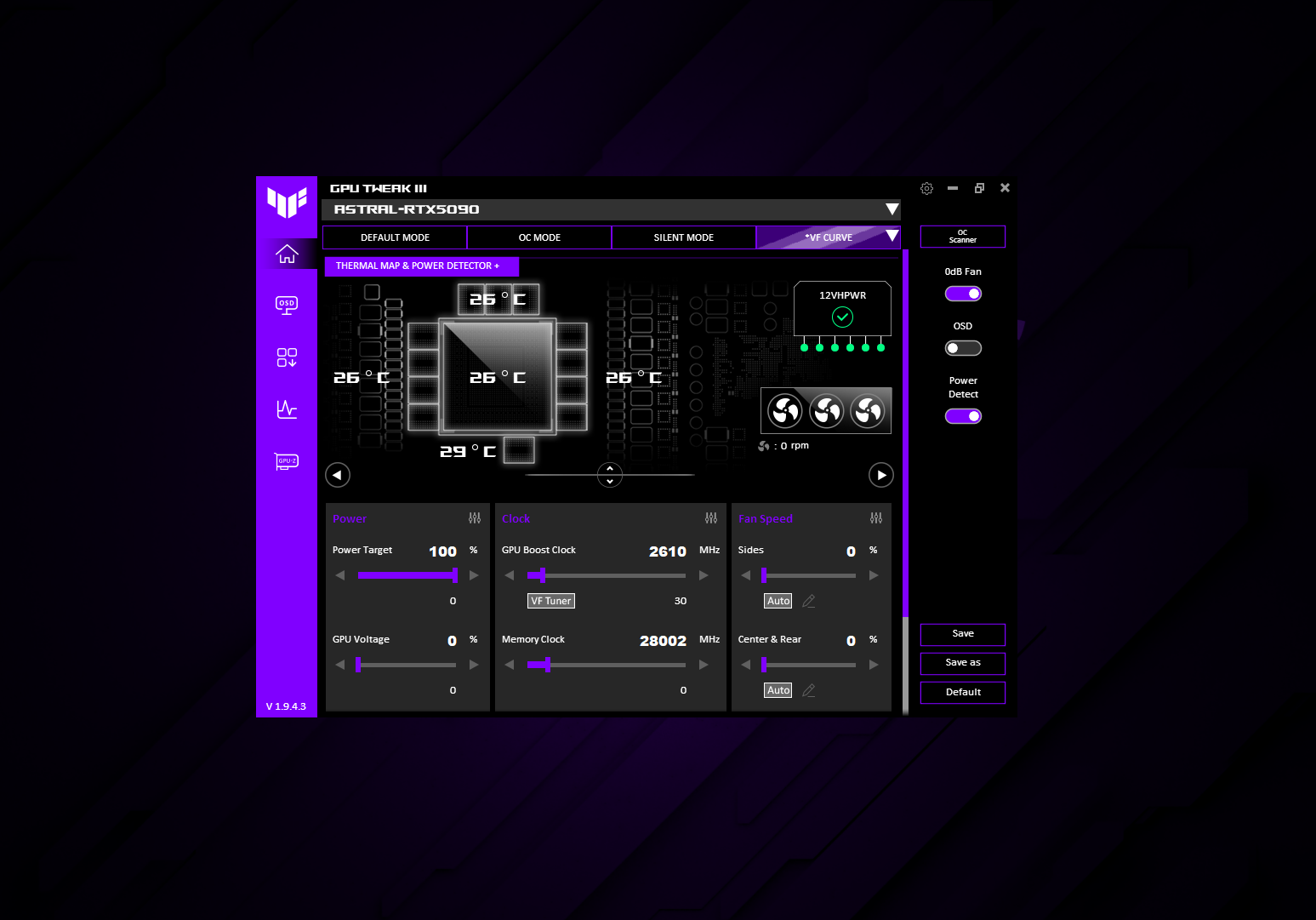This screenshot has width=1316, height=920.
Task: Decrease GPU Voltage with the left arrow
Action: click(340, 665)
